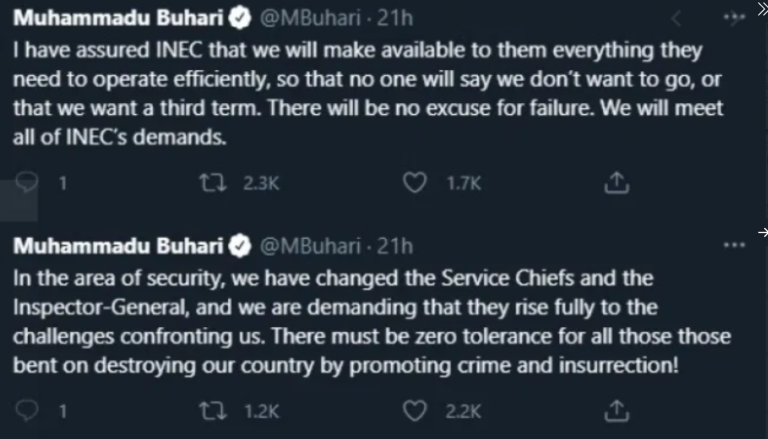Viewport: 768px width, 439px height.
Task: Click @MBuhari handle on the security tweet
Action: [x=311, y=246]
